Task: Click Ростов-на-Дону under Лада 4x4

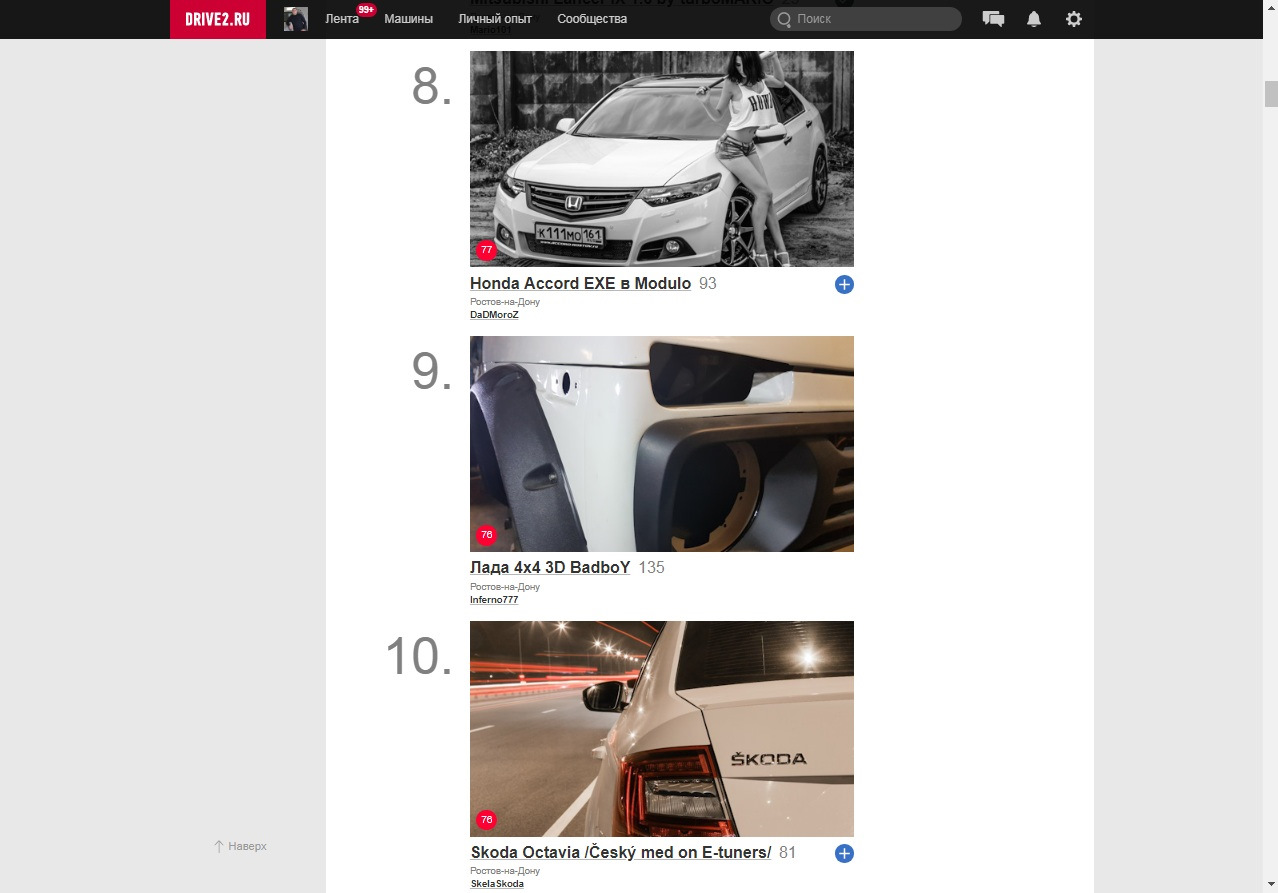Action: coord(505,587)
